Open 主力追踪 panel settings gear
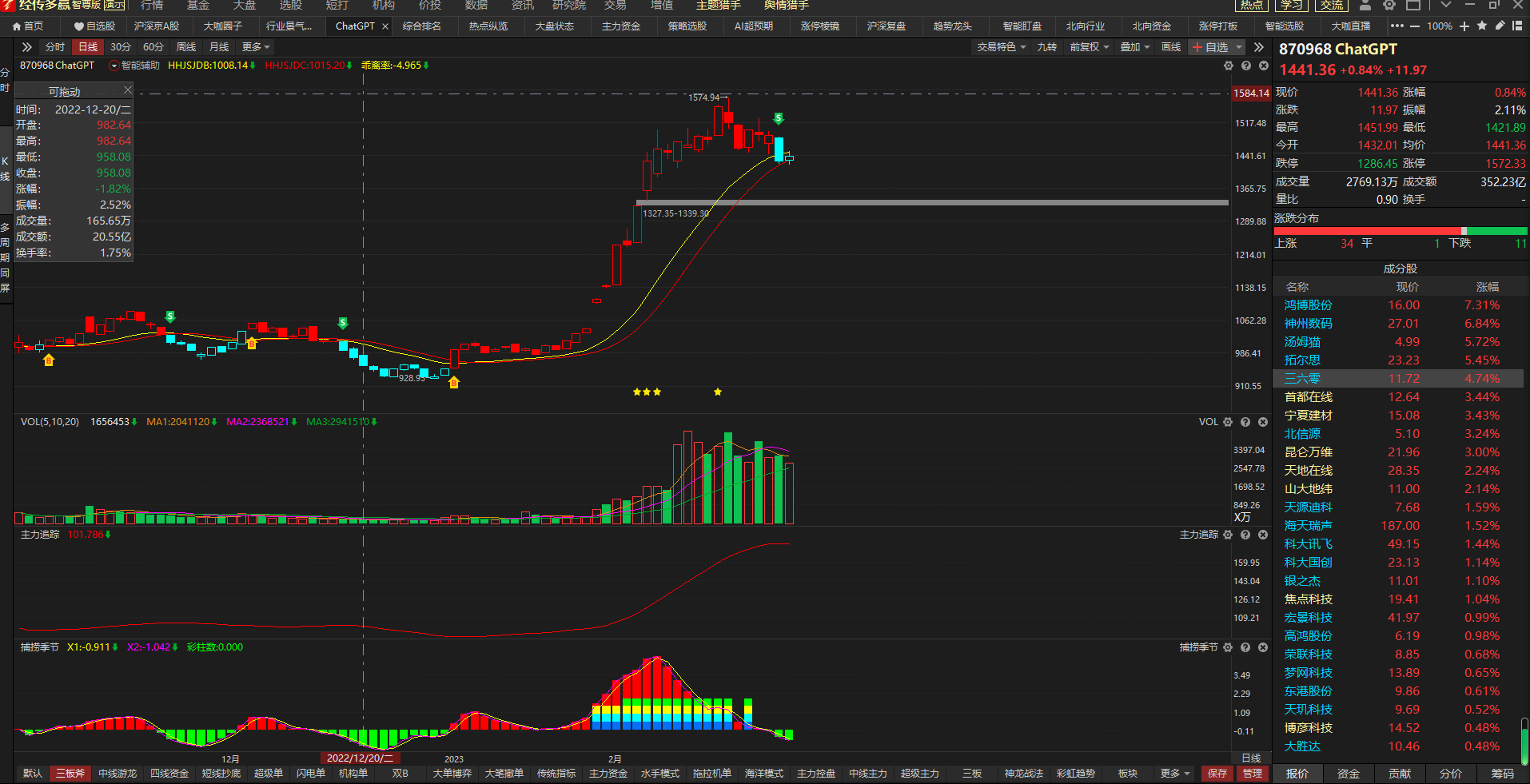Screen dimensions: 1530x784 click(x=1228, y=535)
